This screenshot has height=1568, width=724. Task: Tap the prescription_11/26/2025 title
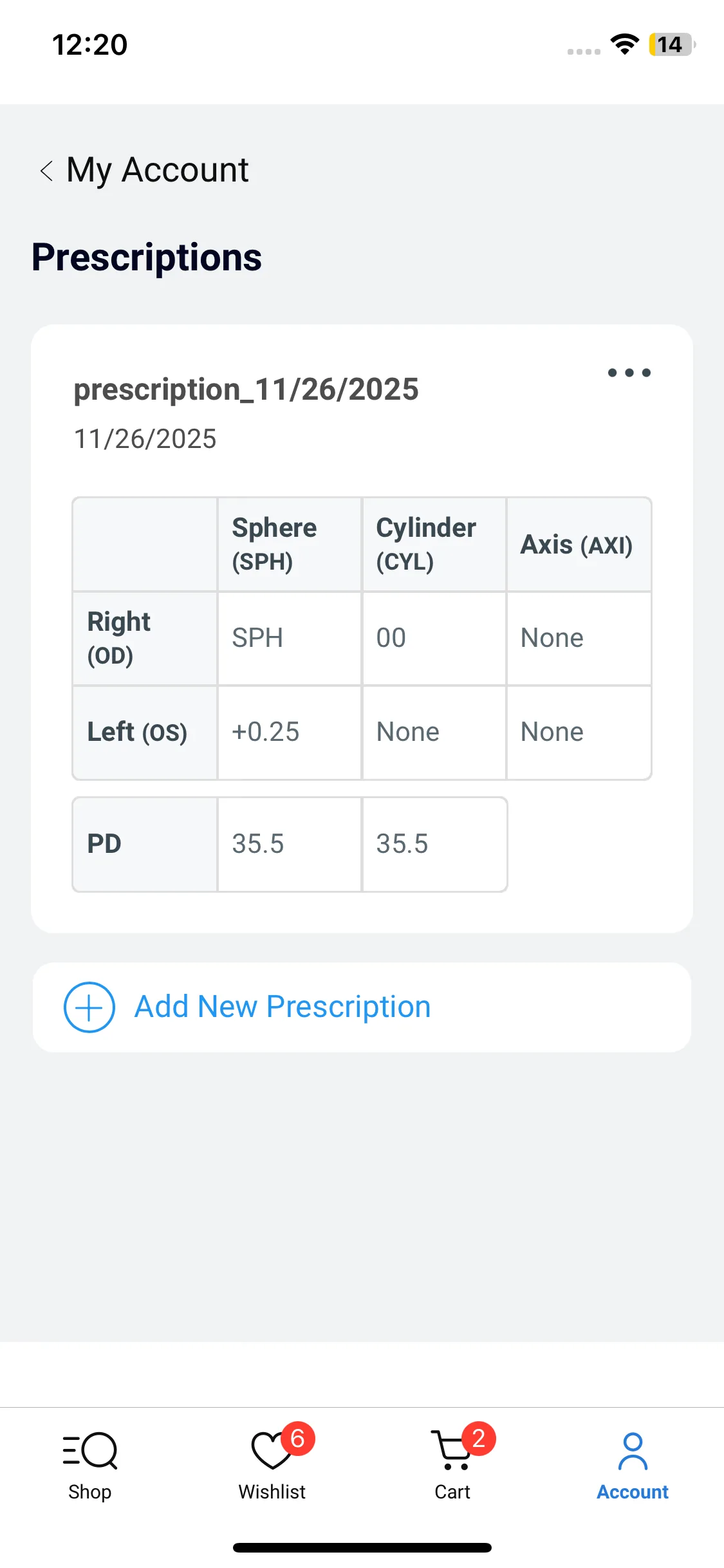[x=246, y=390]
